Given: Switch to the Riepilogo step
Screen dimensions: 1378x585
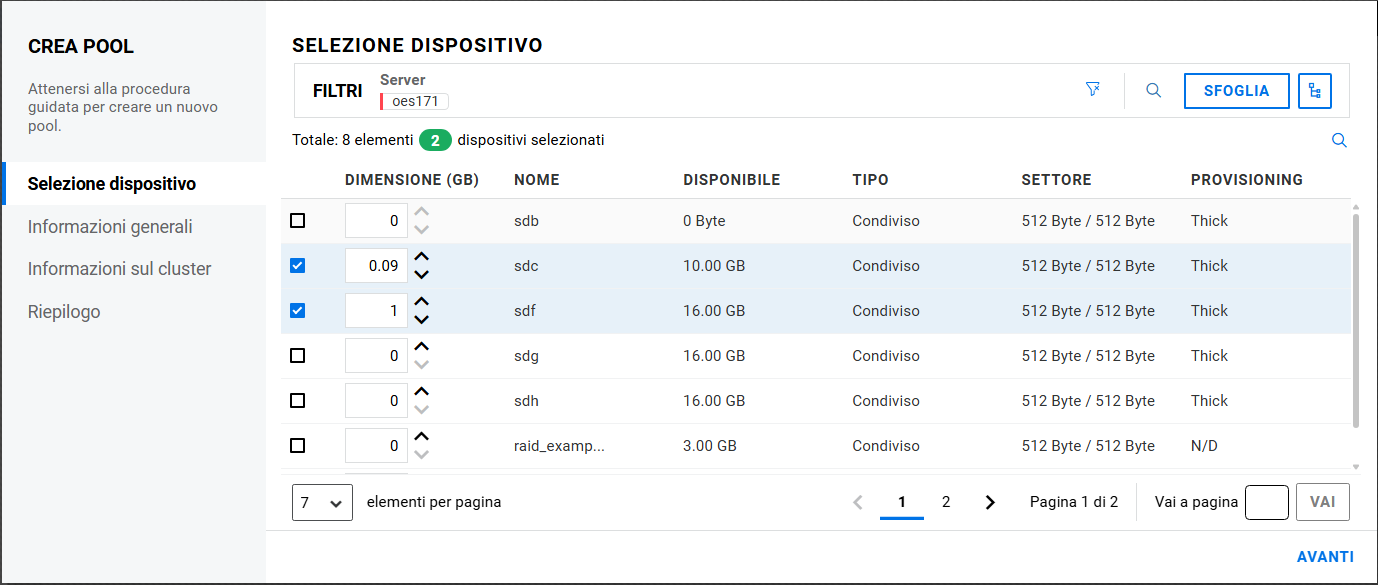Looking at the screenshot, I should (64, 312).
